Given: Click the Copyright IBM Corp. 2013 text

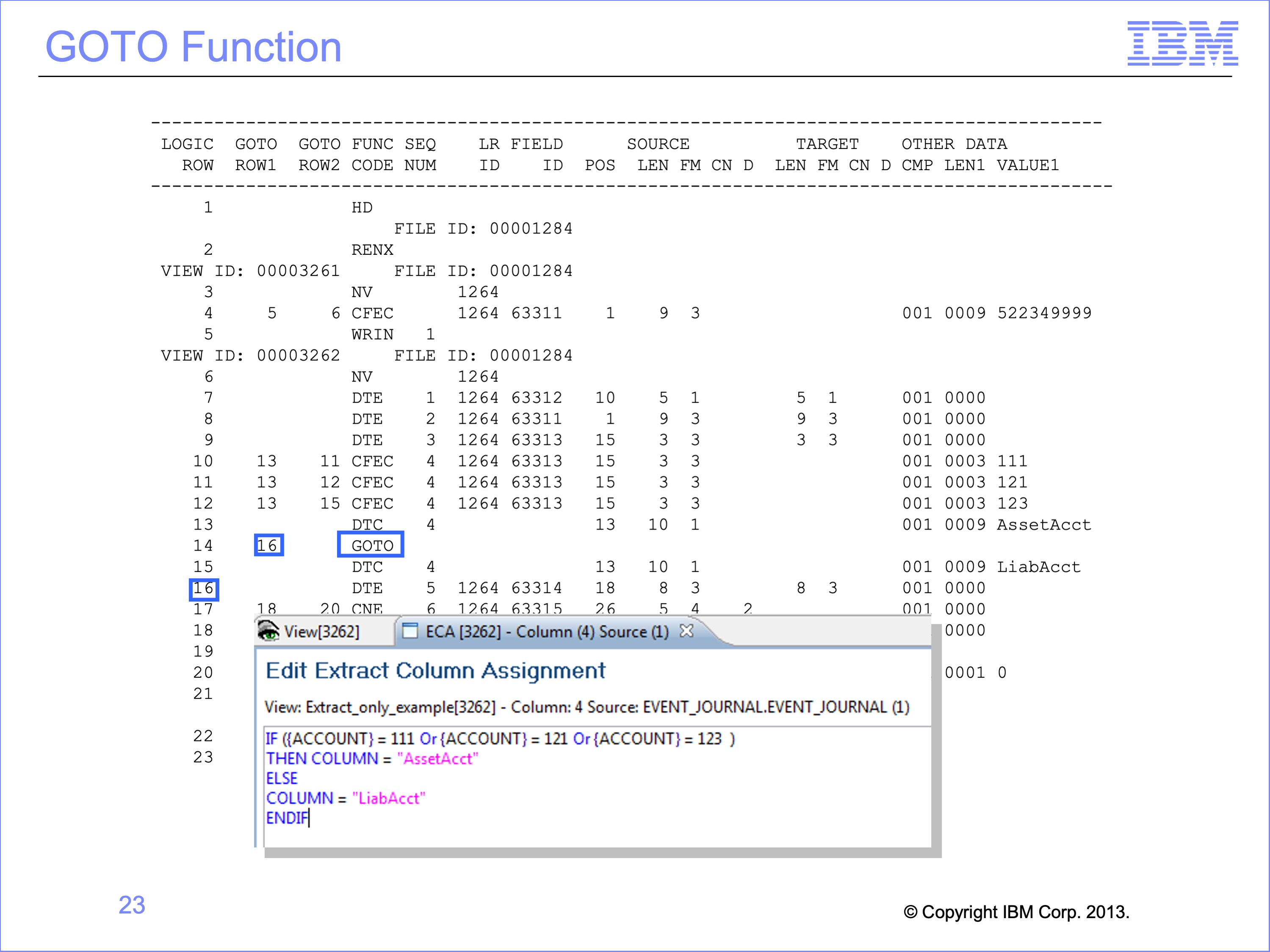Looking at the screenshot, I should (x=1015, y=912).
